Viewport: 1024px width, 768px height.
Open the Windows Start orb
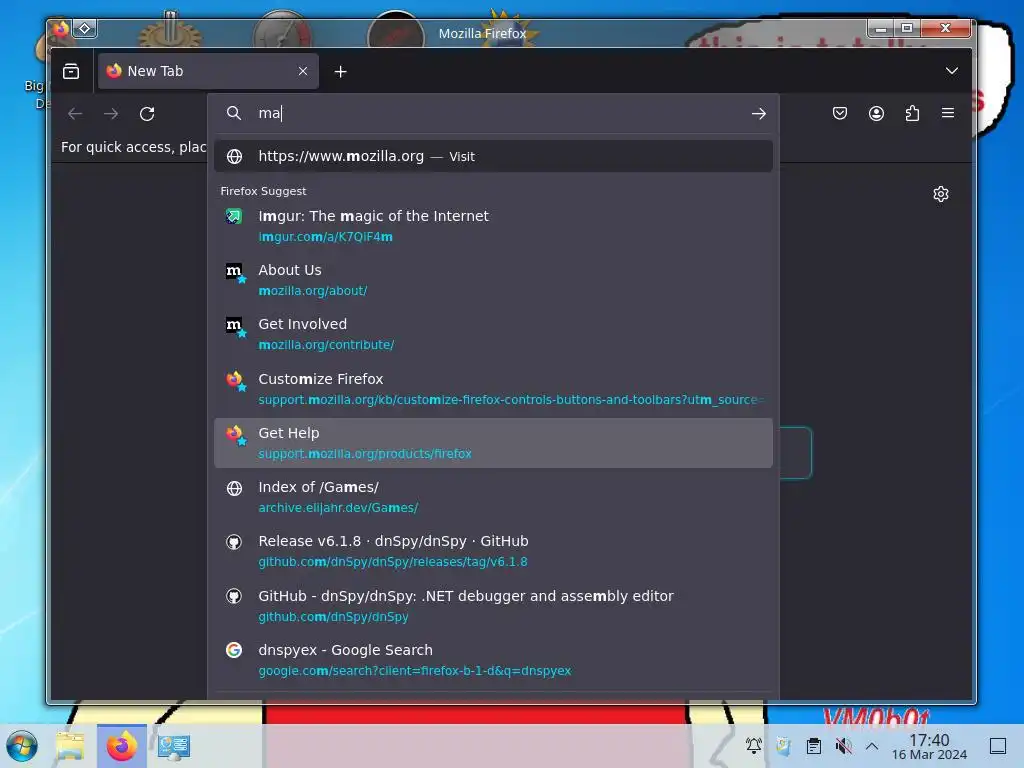(x=22, y=746)
